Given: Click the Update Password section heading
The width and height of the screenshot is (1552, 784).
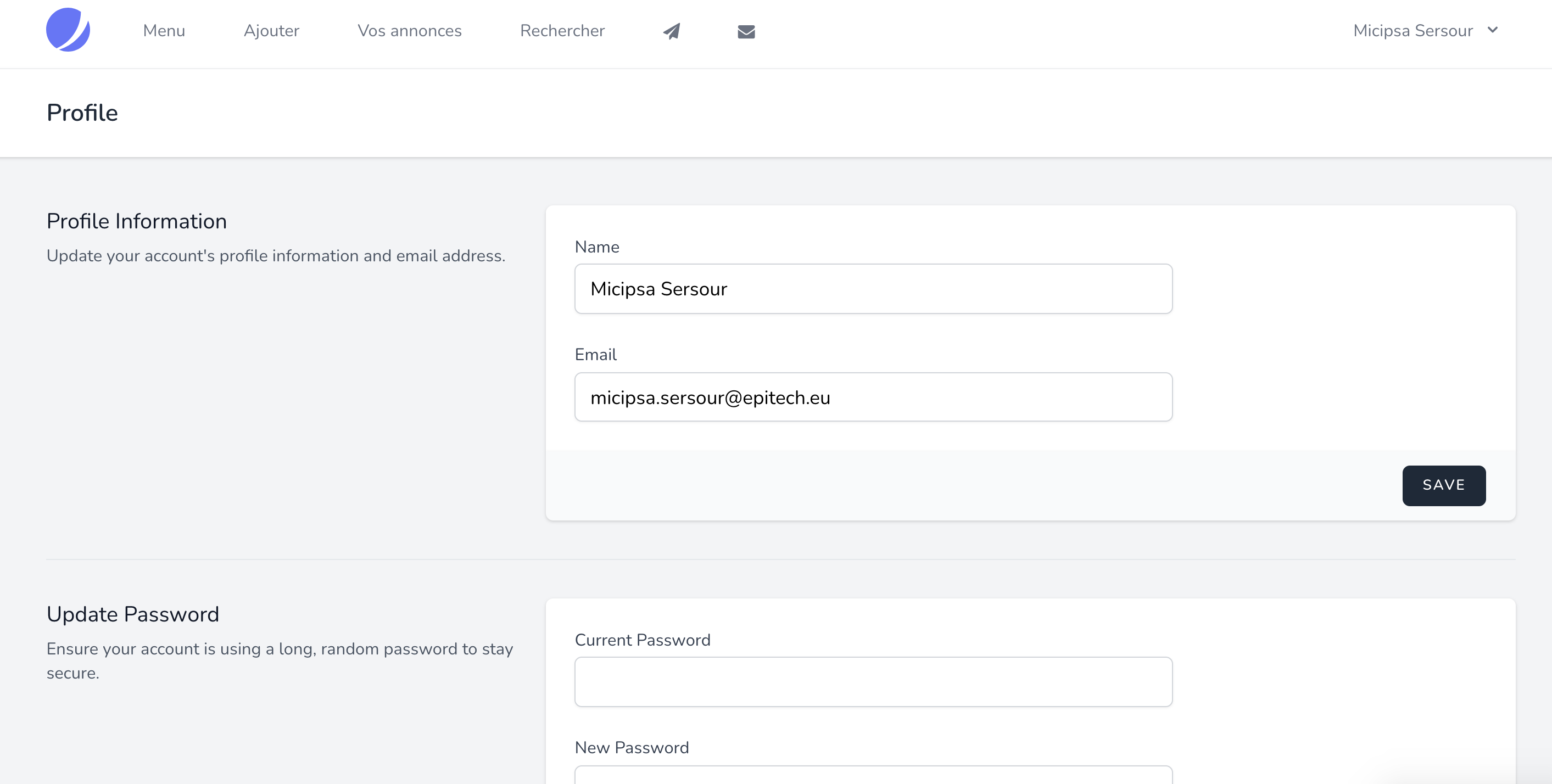Looking at the screenshot, I should 132,614.
